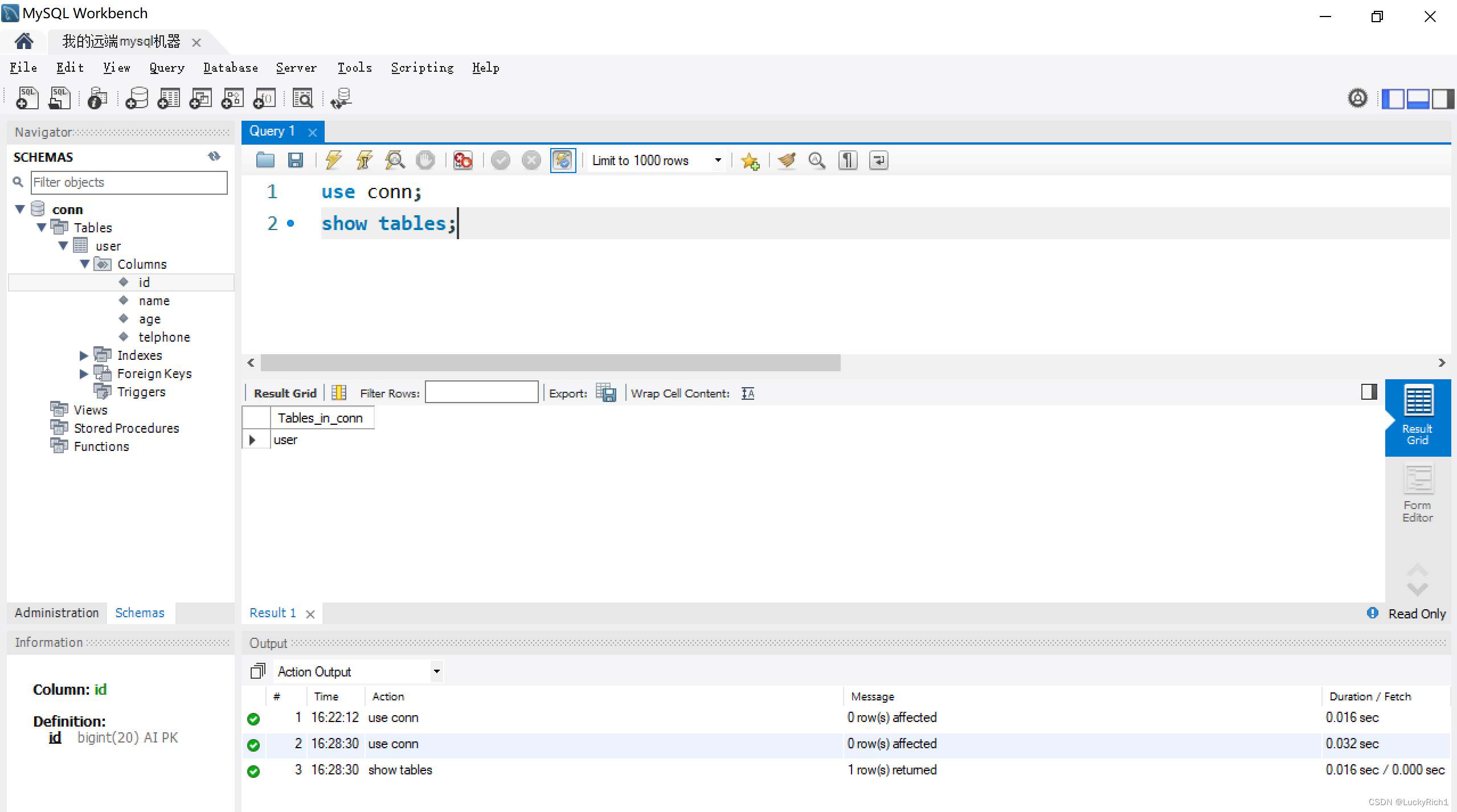
Task: Open the Limit to 1000 rows dropdown
Action: tap(718, 161)
